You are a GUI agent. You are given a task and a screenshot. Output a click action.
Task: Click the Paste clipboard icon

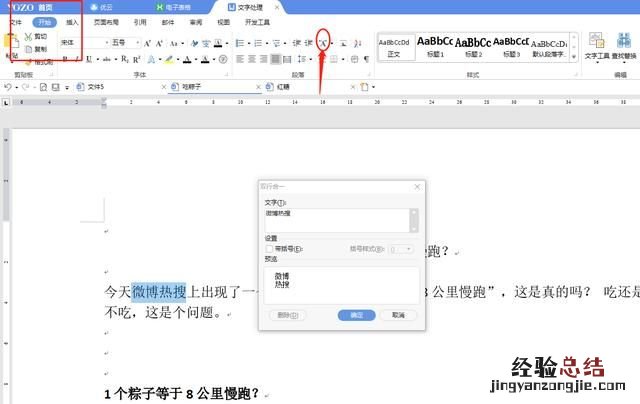pyautogui.click(x=11, y=42)
